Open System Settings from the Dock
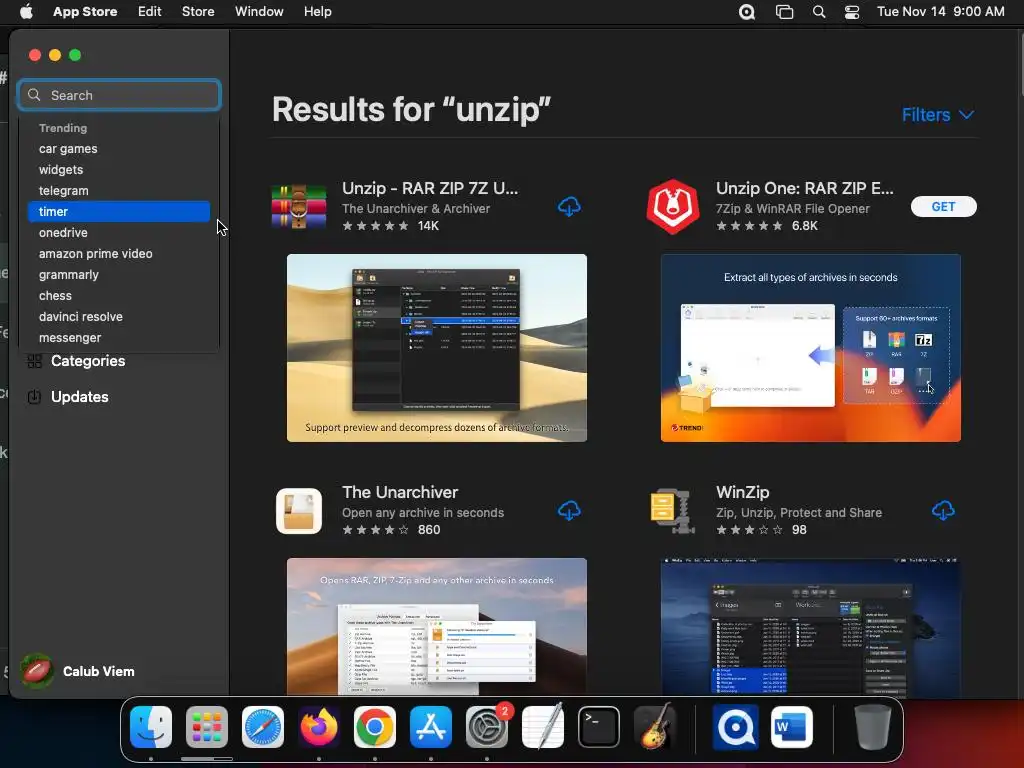 coord(487,727)
